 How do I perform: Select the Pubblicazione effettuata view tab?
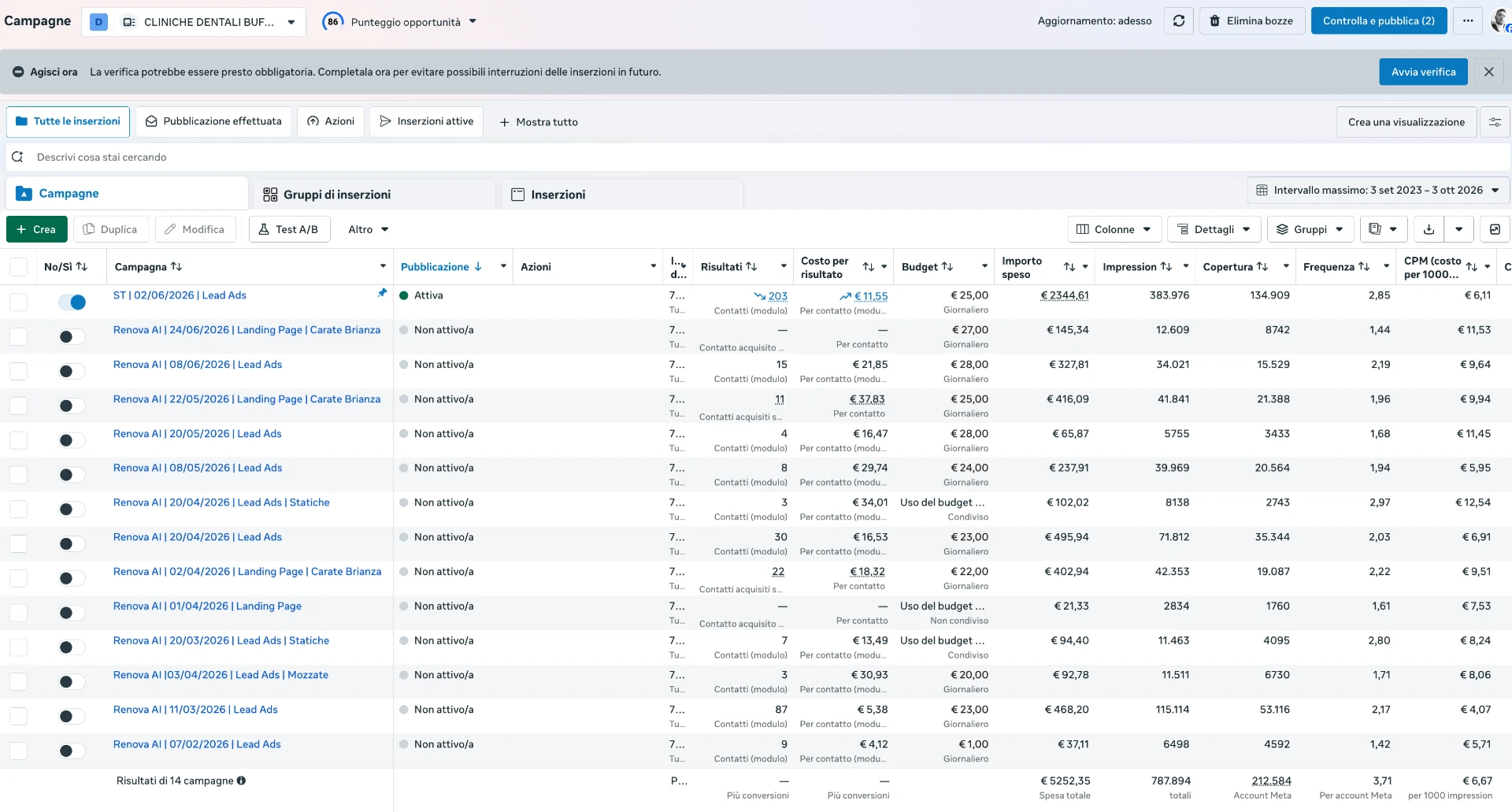tap(213, 121)
